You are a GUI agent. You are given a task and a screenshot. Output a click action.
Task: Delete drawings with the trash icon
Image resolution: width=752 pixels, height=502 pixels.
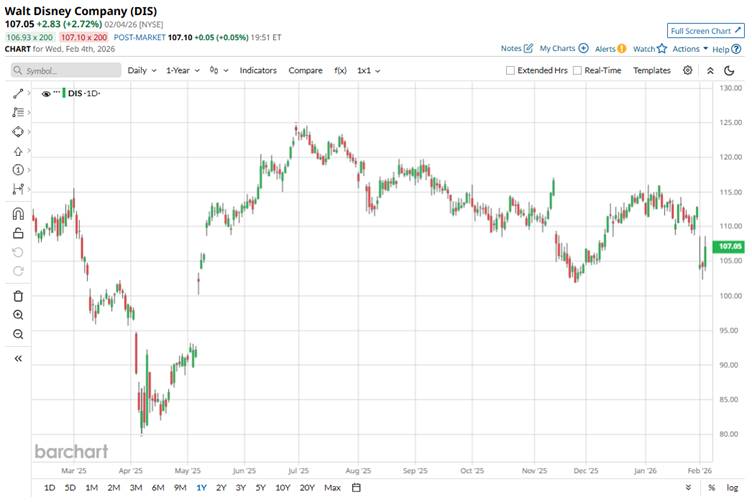(x=18, y=296)
